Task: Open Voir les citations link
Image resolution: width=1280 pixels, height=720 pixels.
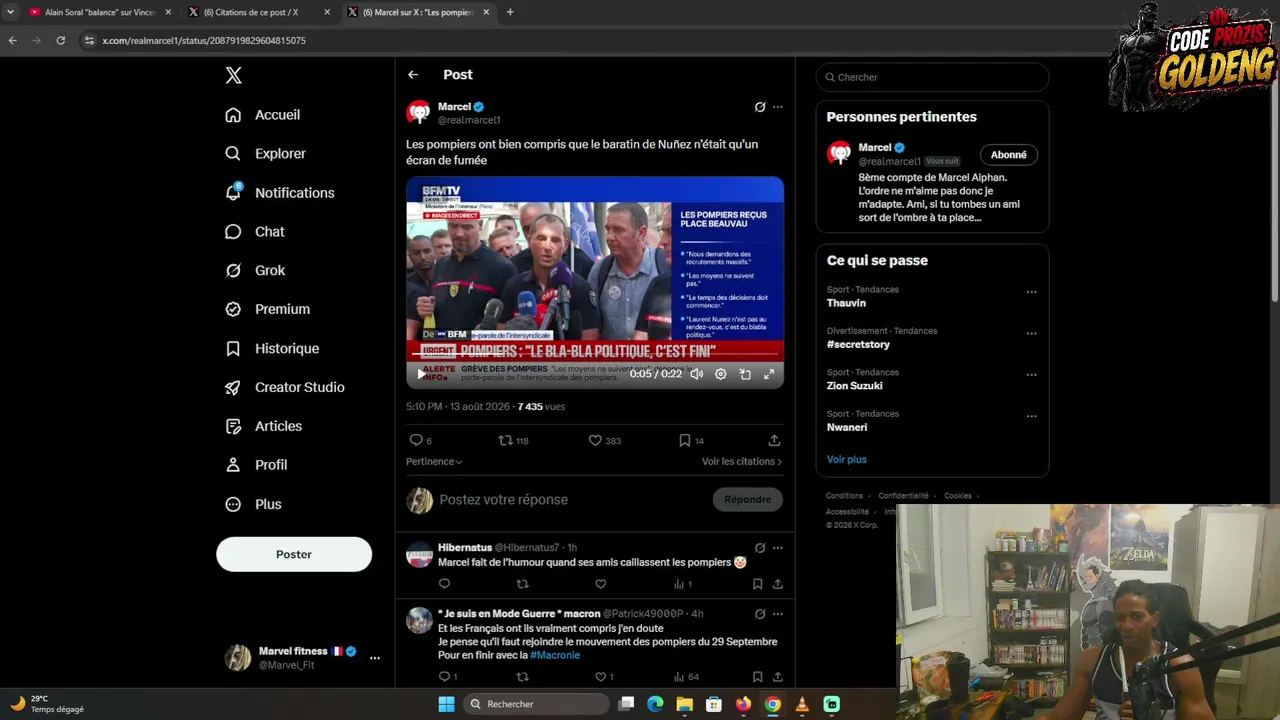Action: [742, 462]
